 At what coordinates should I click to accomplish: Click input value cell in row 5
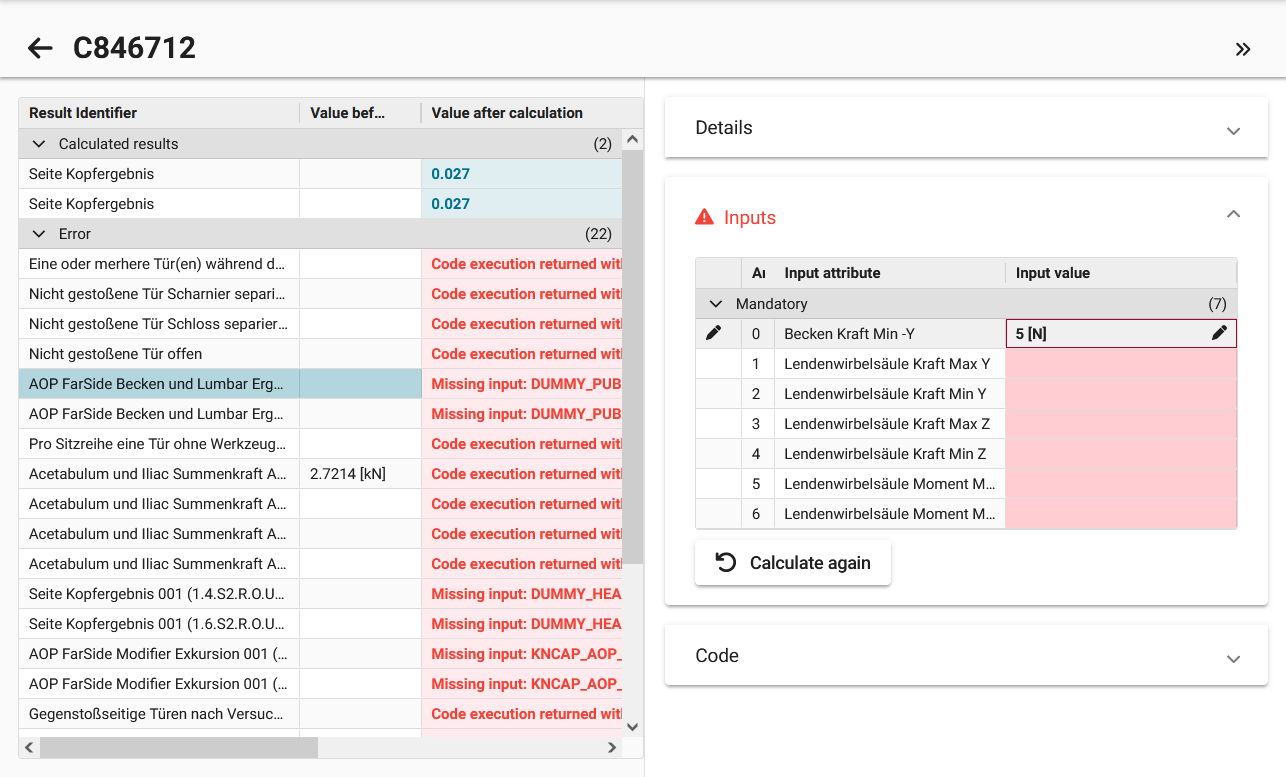point(1121,484)
